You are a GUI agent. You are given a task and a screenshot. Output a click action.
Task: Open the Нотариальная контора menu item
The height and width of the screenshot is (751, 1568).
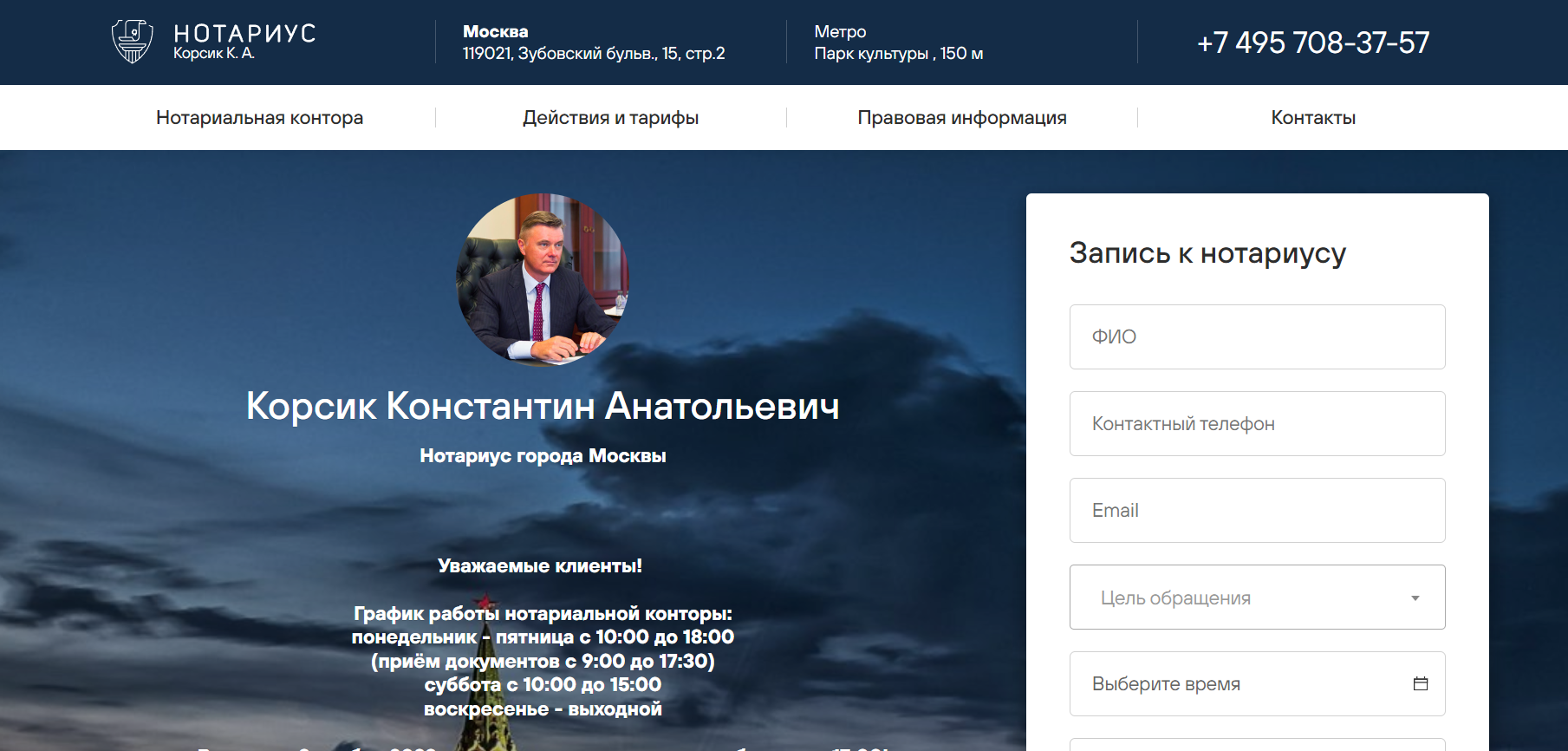coord(259,118)
